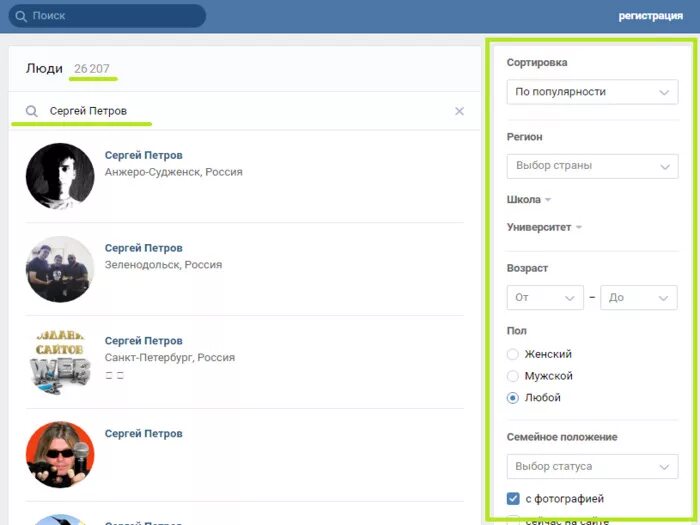Click the magnifier icon beside Сергей Петров query
Screen dimensions: 700x525
tap(31, 111)
